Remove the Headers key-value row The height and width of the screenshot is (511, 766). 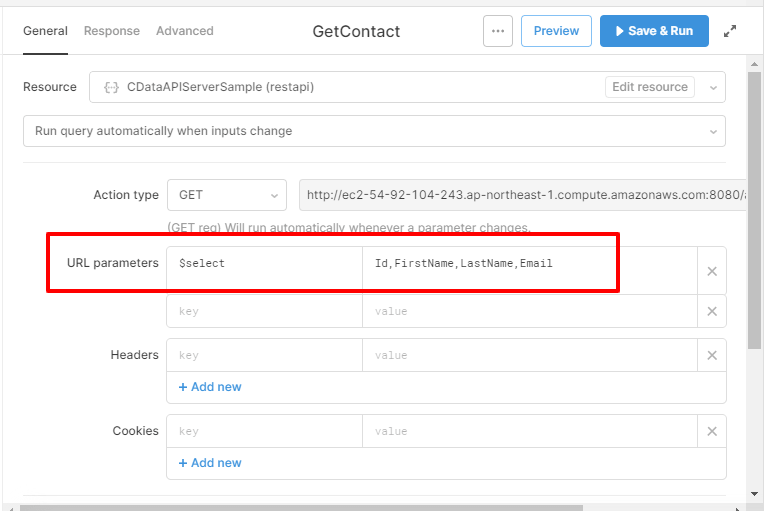coord(712,355)
